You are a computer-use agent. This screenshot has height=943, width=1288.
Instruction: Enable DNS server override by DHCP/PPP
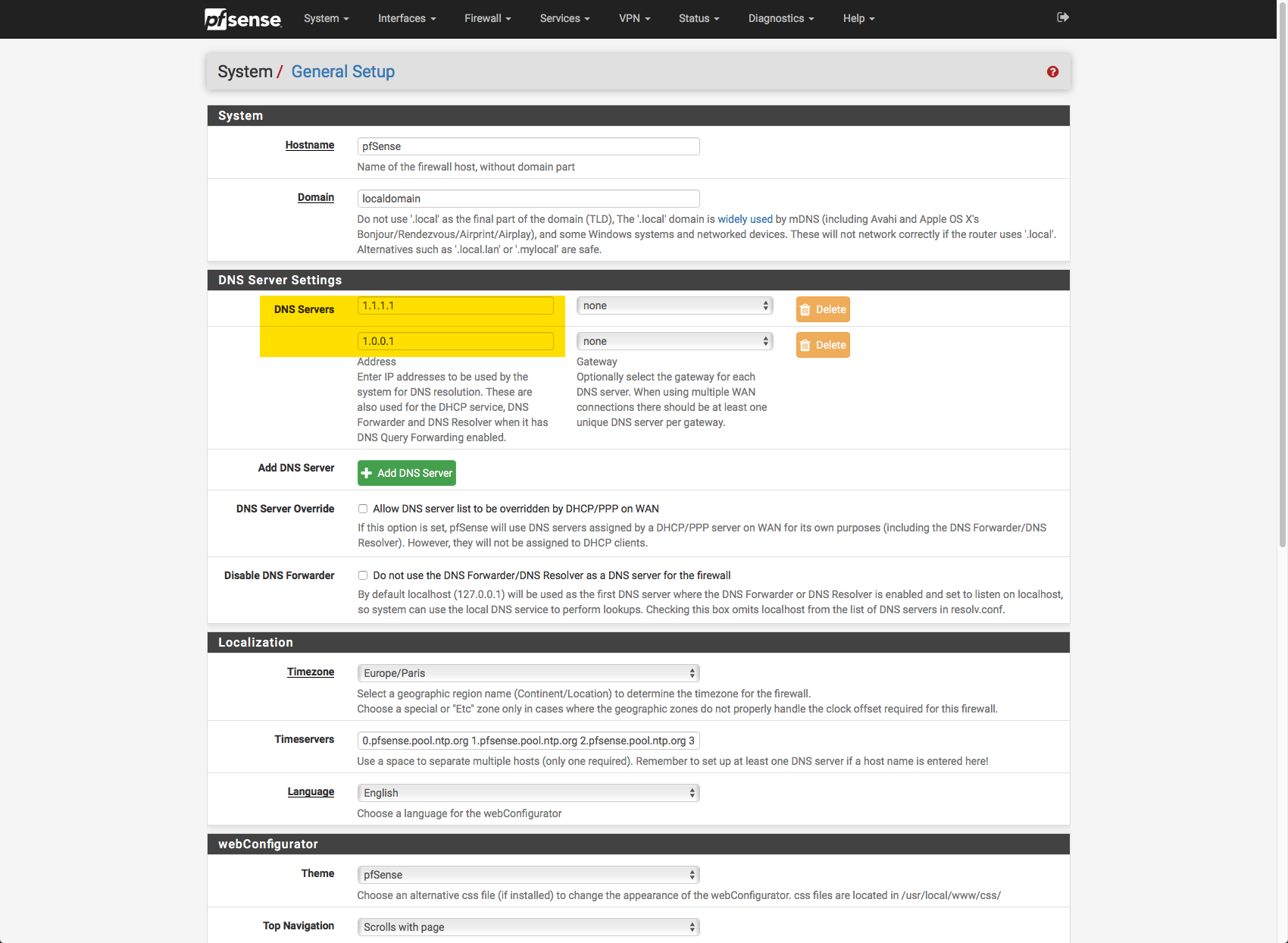[x=363, y=509]
